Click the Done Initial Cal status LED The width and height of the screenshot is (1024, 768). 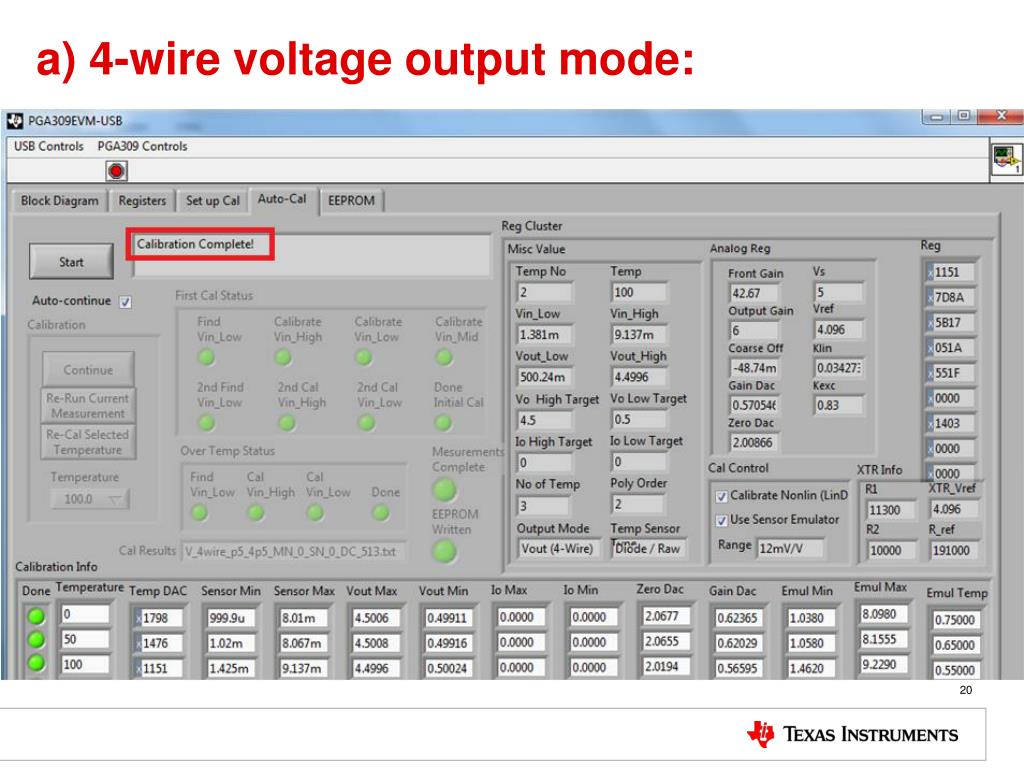click(x=443, y=423)
